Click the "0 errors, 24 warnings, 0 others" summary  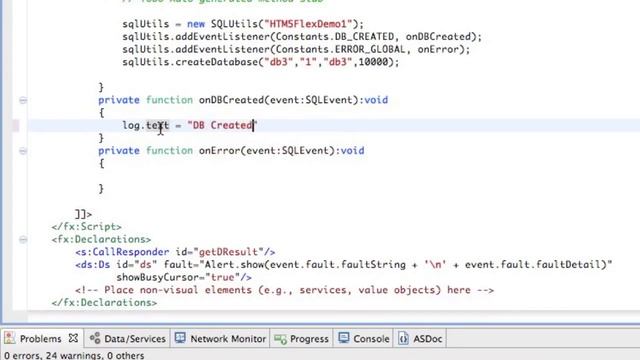(x=74, y=356)
